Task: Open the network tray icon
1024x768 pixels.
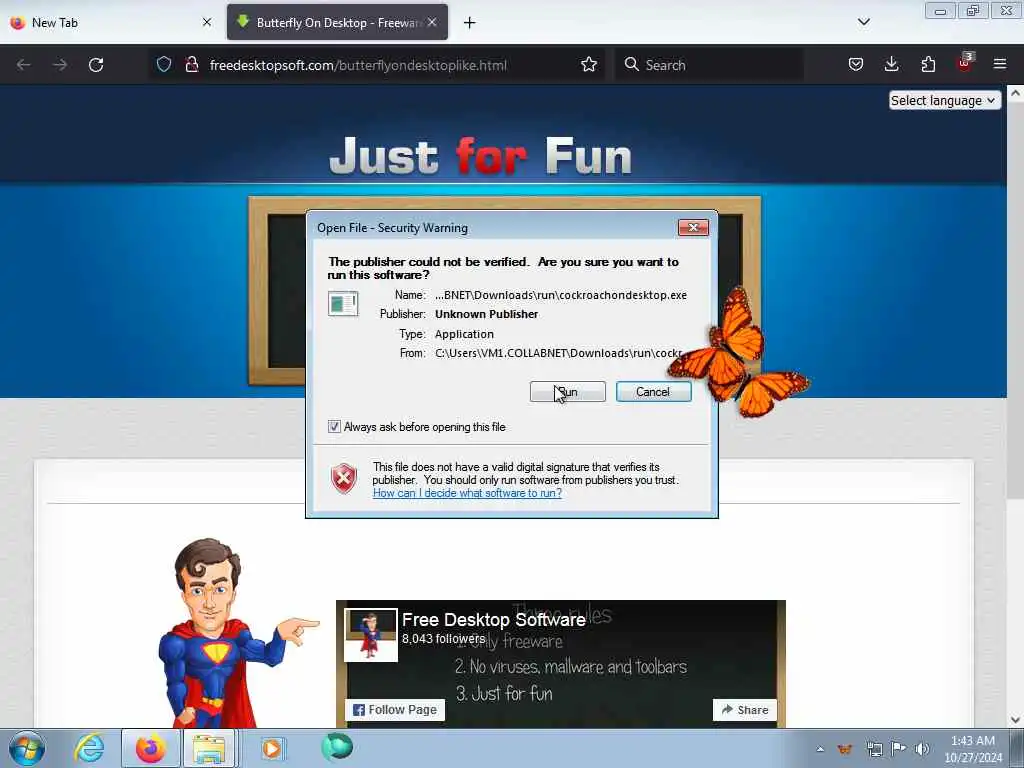Action: pyautogui.click(x=874, y=749)
